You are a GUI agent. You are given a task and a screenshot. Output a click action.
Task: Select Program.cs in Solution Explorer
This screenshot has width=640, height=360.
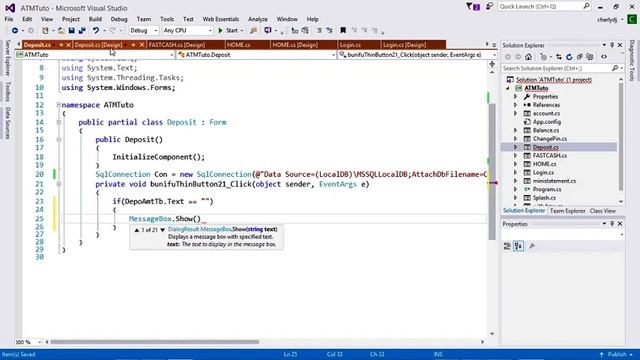pos(547,189)
